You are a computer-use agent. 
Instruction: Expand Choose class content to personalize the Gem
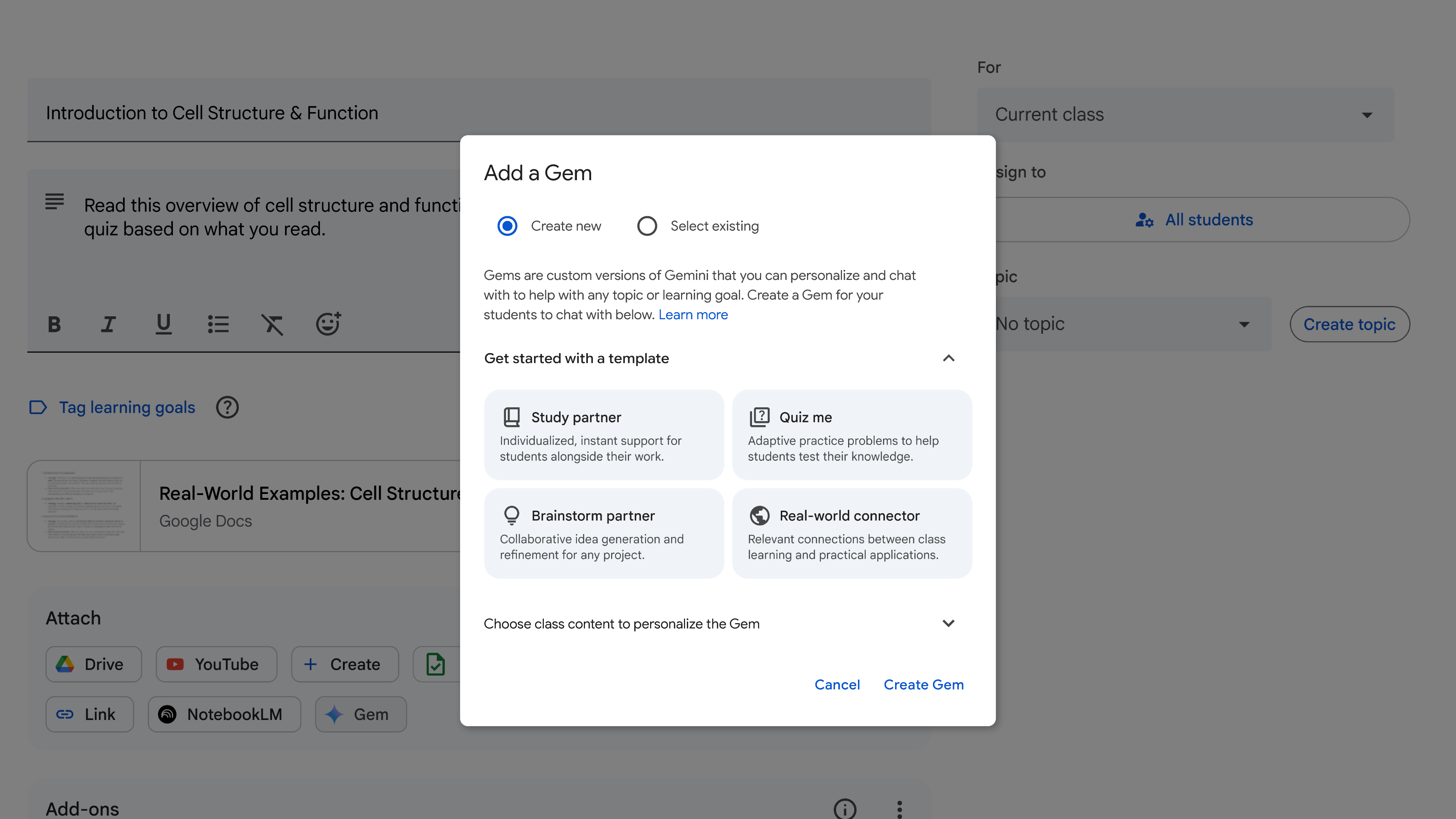[949, 624]
